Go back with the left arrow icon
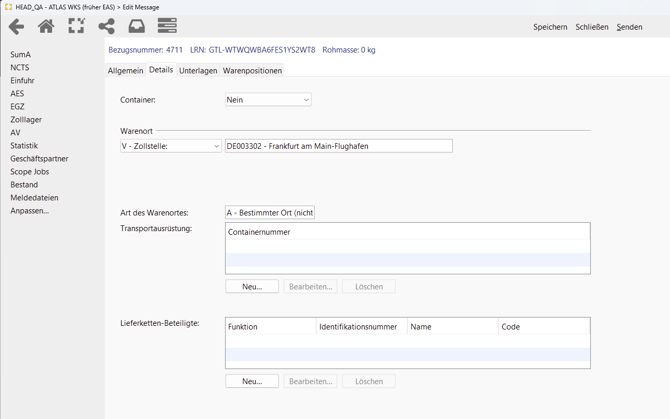This screenshot has height=419, width=670. pyautogui.click(x=16, y=26)
